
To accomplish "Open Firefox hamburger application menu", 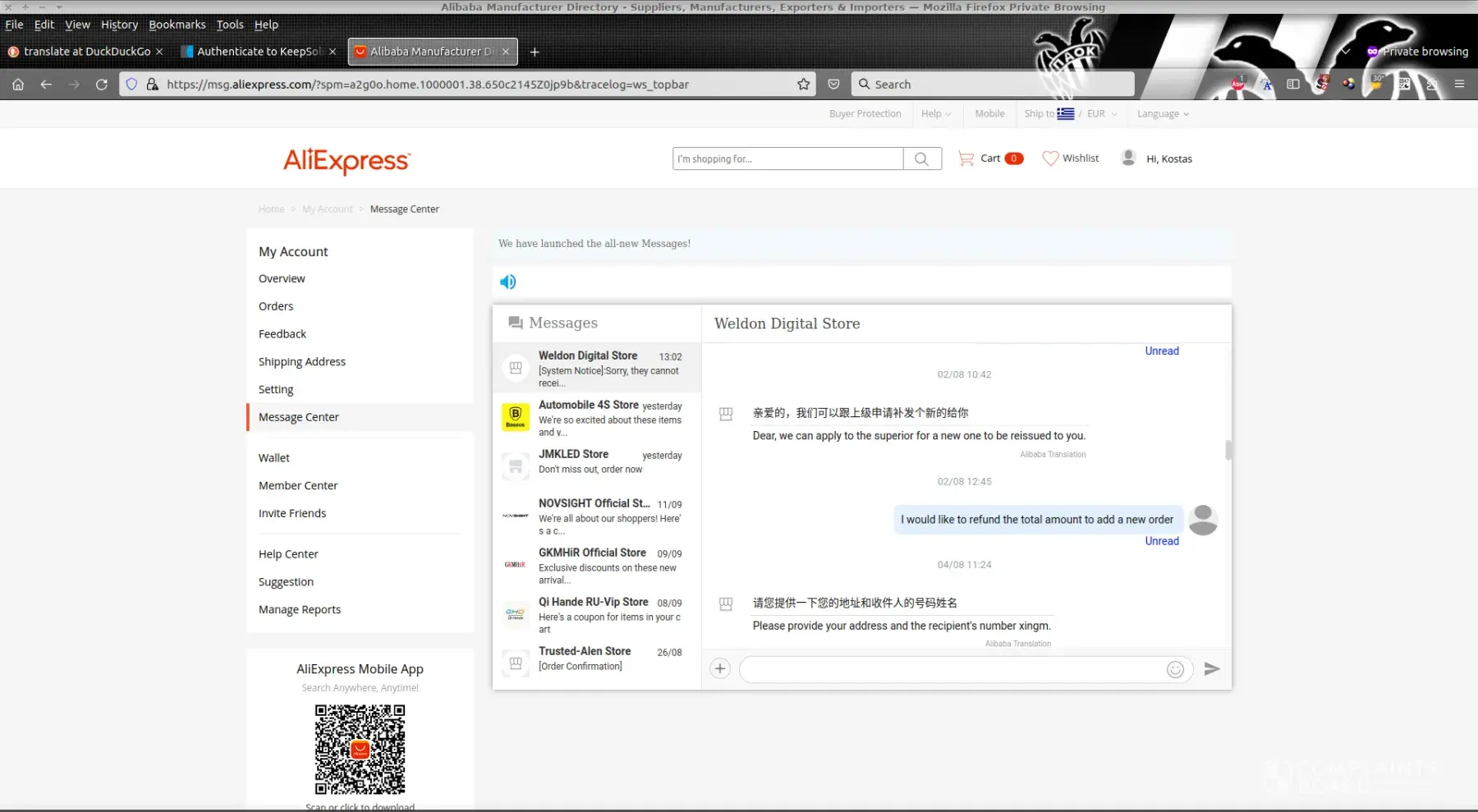I will click(x=1459, y=85).
